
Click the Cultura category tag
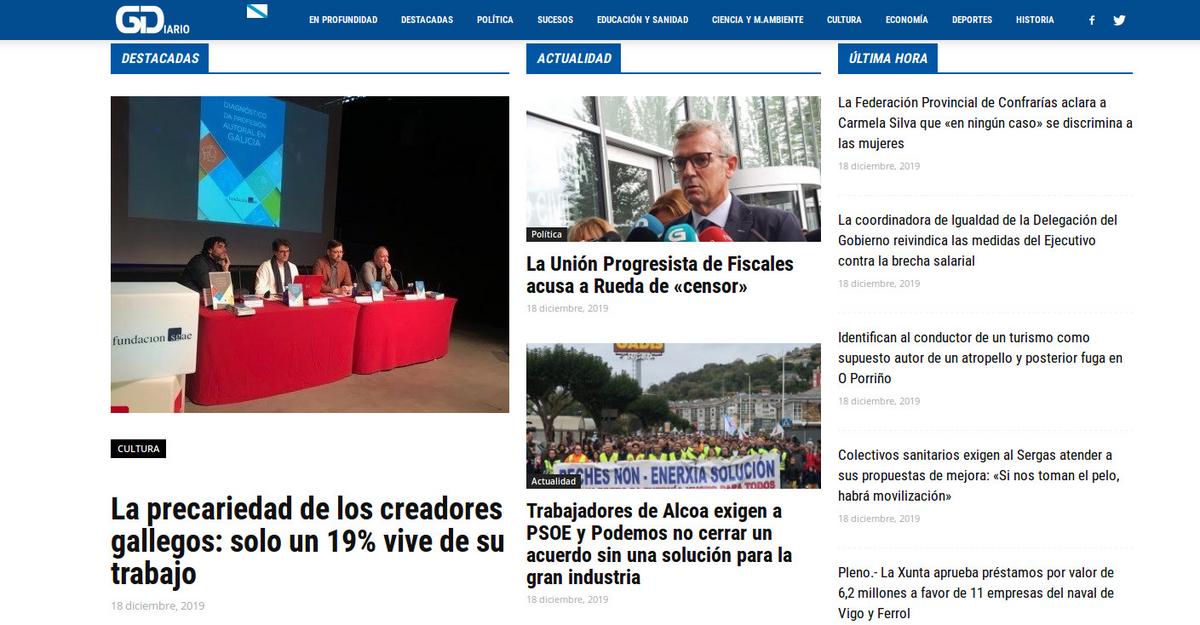pyautogui.click(x=138, y=449)
